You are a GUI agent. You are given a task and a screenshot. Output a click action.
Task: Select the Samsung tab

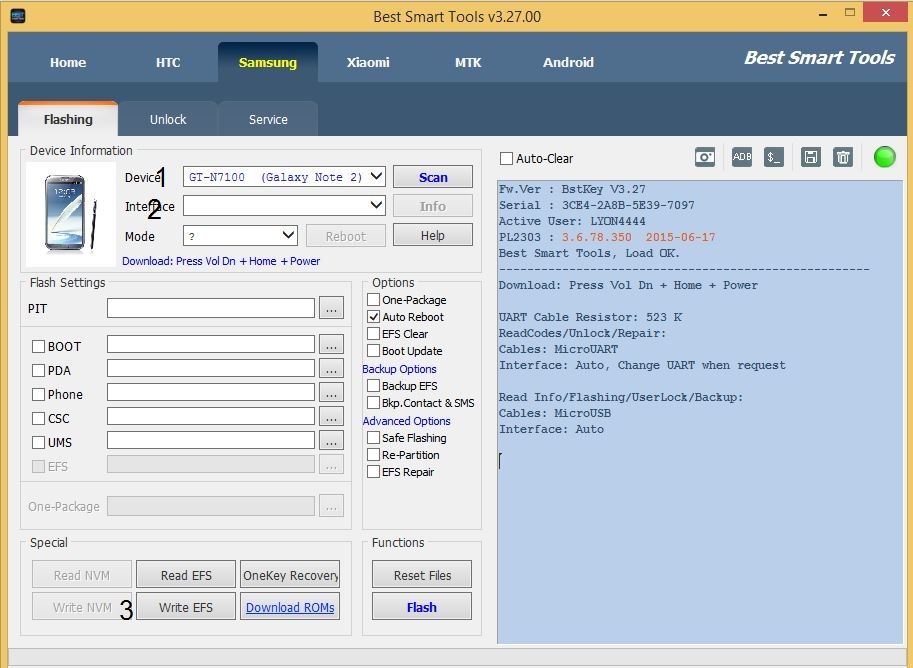click(268, 62)
